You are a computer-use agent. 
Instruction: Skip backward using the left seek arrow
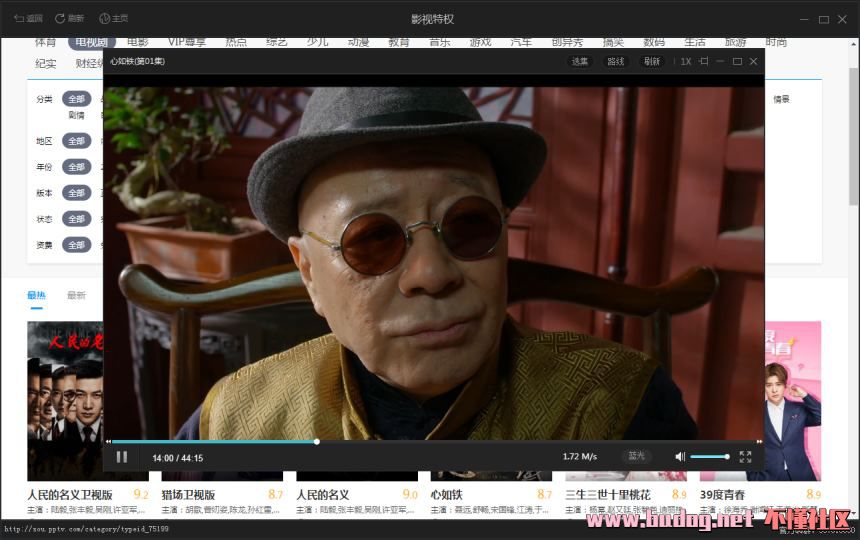coord(108,441)
